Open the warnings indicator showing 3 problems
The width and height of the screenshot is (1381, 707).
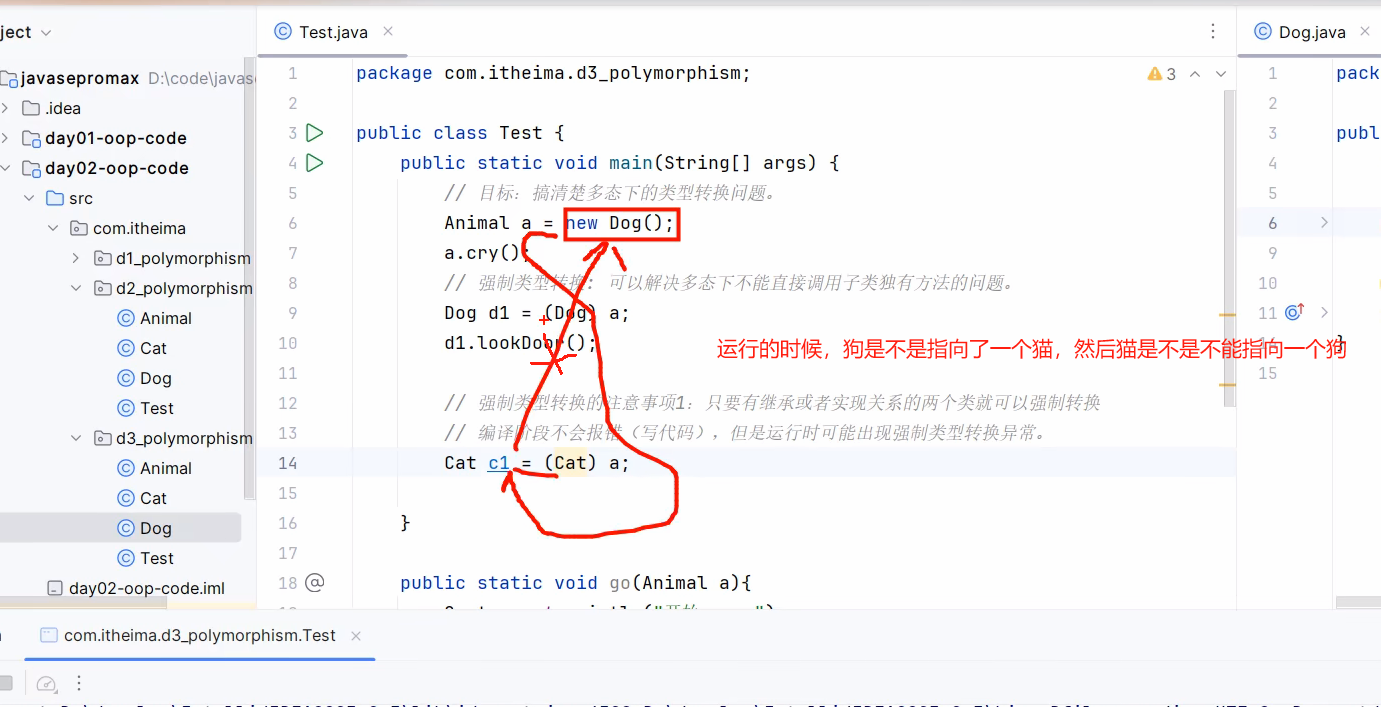click(x=1162, y=74)
